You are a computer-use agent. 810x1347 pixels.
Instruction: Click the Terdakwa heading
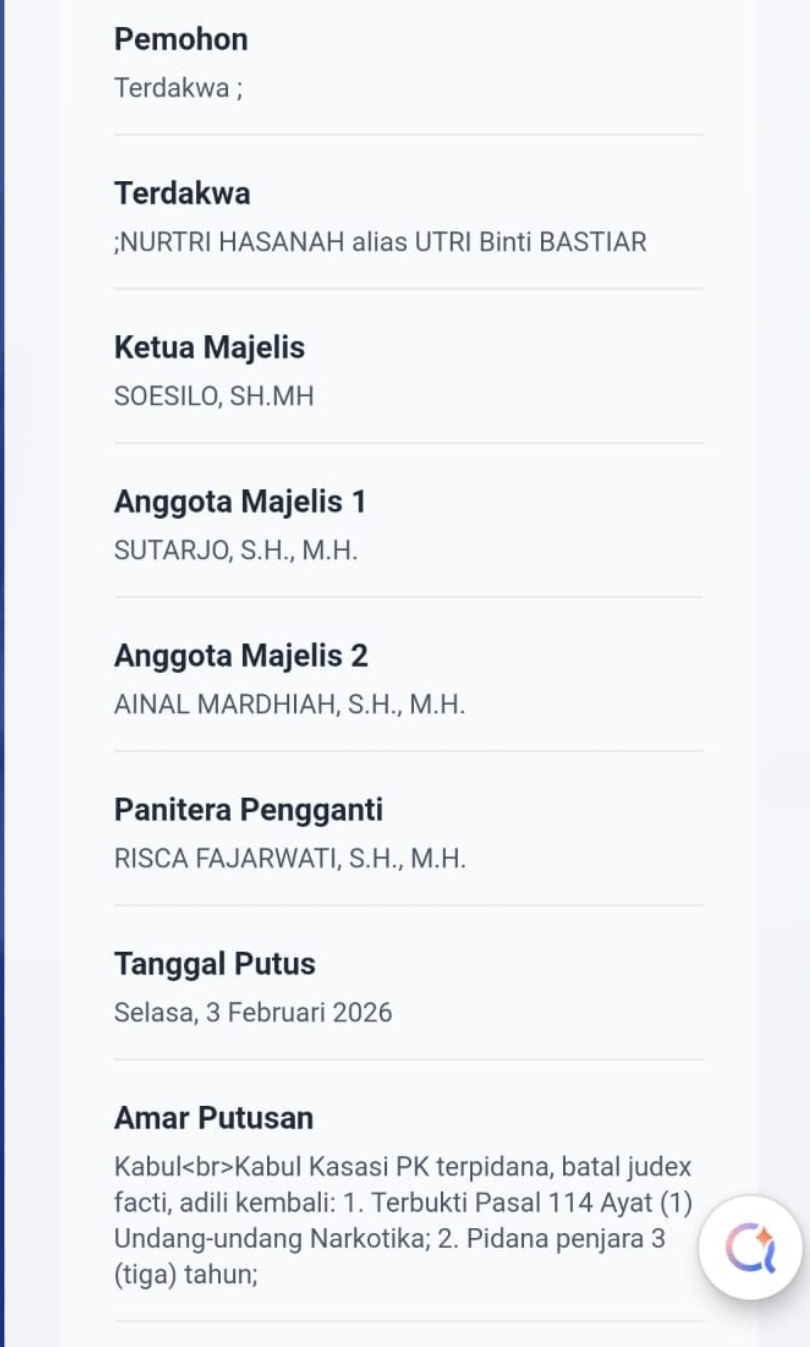click(182, 193)
